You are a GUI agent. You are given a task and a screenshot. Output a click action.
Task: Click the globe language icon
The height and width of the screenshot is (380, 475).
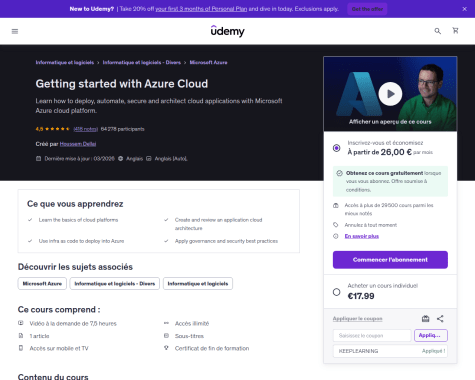click(x=121, y=159)
